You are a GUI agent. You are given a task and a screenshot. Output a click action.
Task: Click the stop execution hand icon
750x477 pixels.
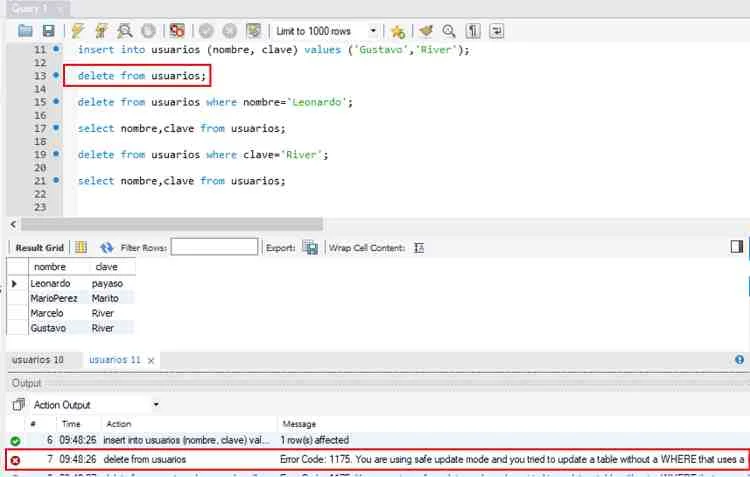[148, 31]
